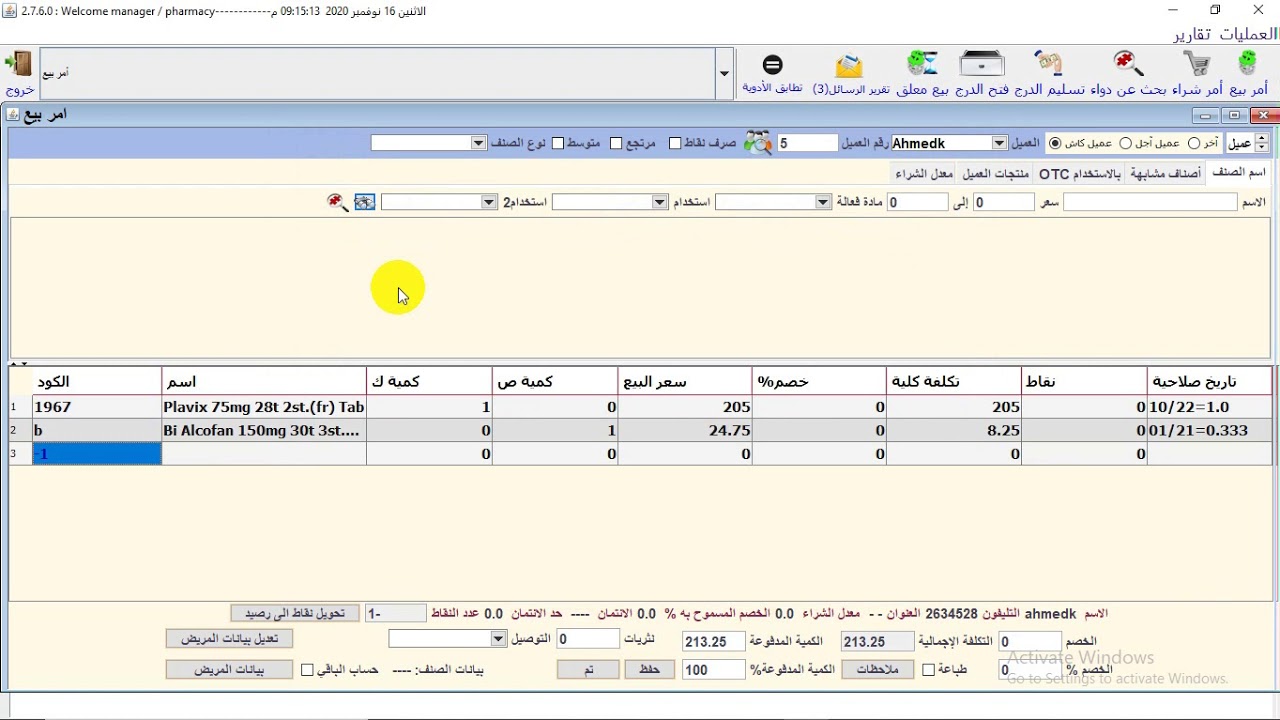The width and height of the screenshot is (1280, 720).
Task: Switch to the معدل الشراء purchase rate tab
Action: pos(924,174)
